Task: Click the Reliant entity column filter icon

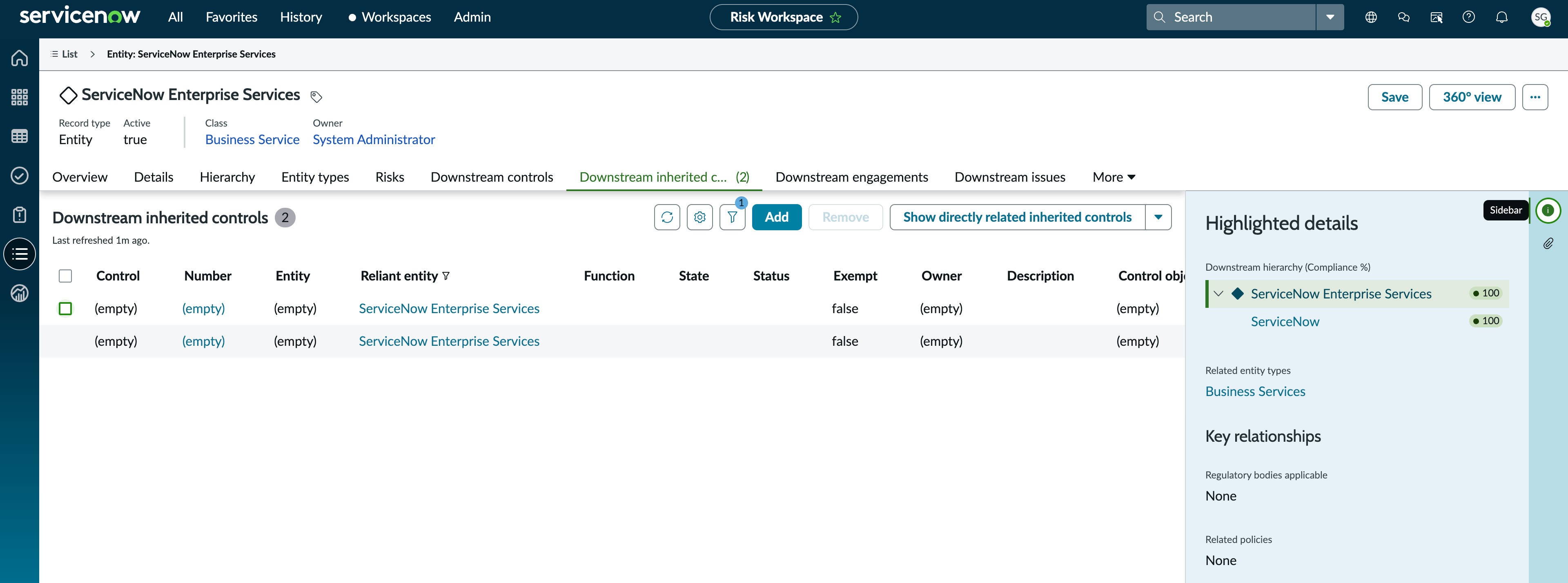Action: (x=446, y=276)
